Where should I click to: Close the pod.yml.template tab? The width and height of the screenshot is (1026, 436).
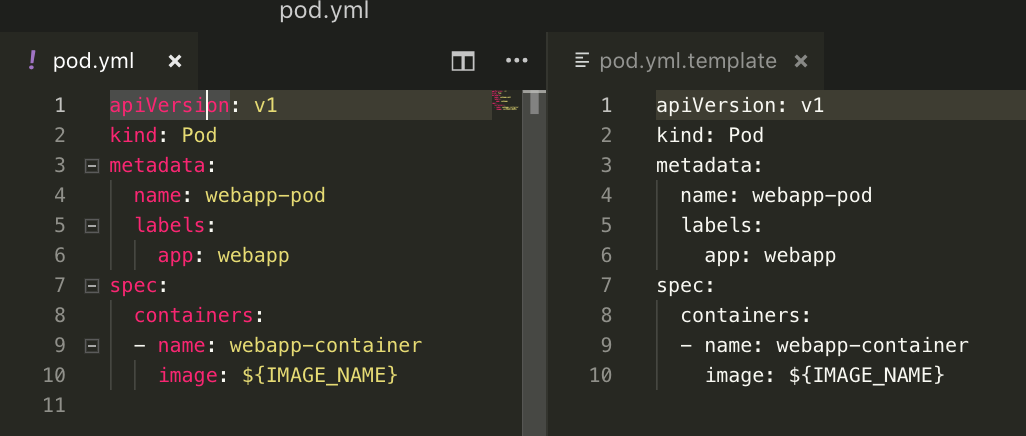(x=800, y=61)
